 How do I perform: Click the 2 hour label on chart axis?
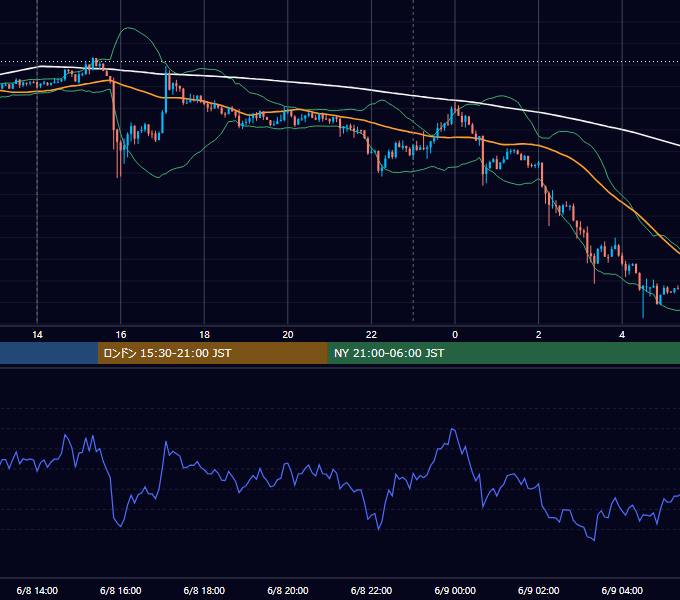point(539,335)
